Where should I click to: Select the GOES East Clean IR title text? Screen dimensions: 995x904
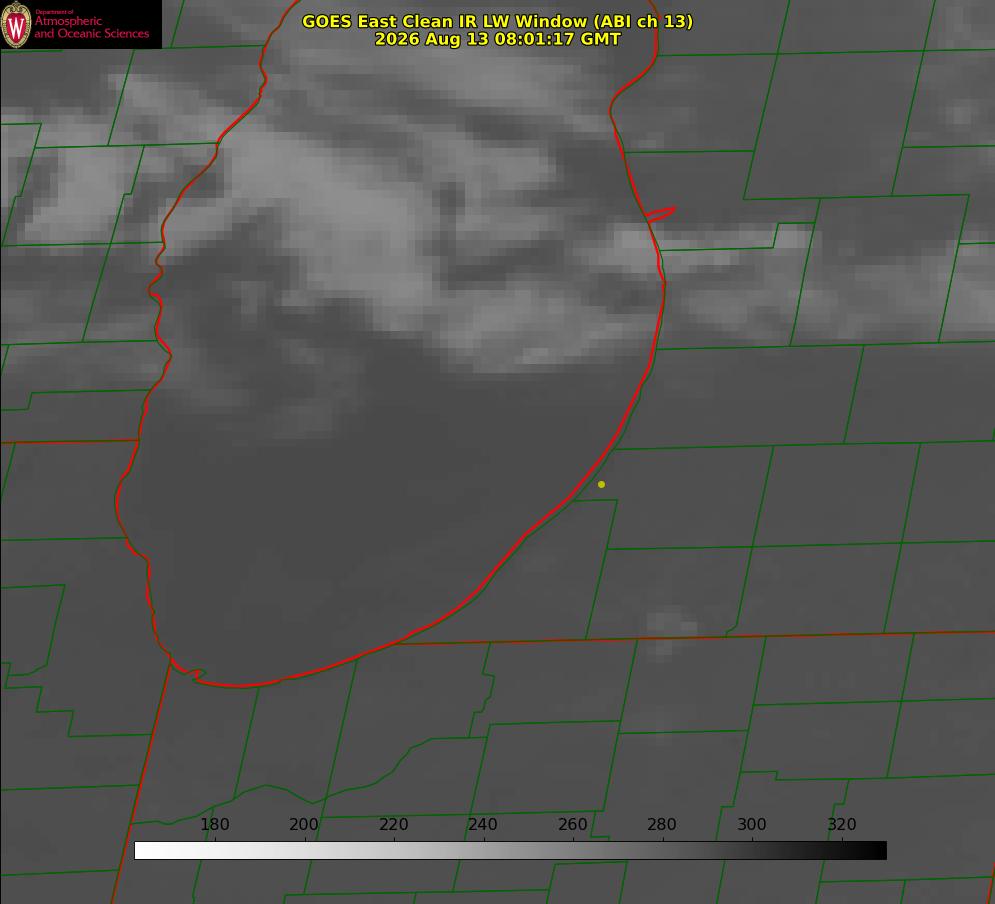[x=498, y=21]
